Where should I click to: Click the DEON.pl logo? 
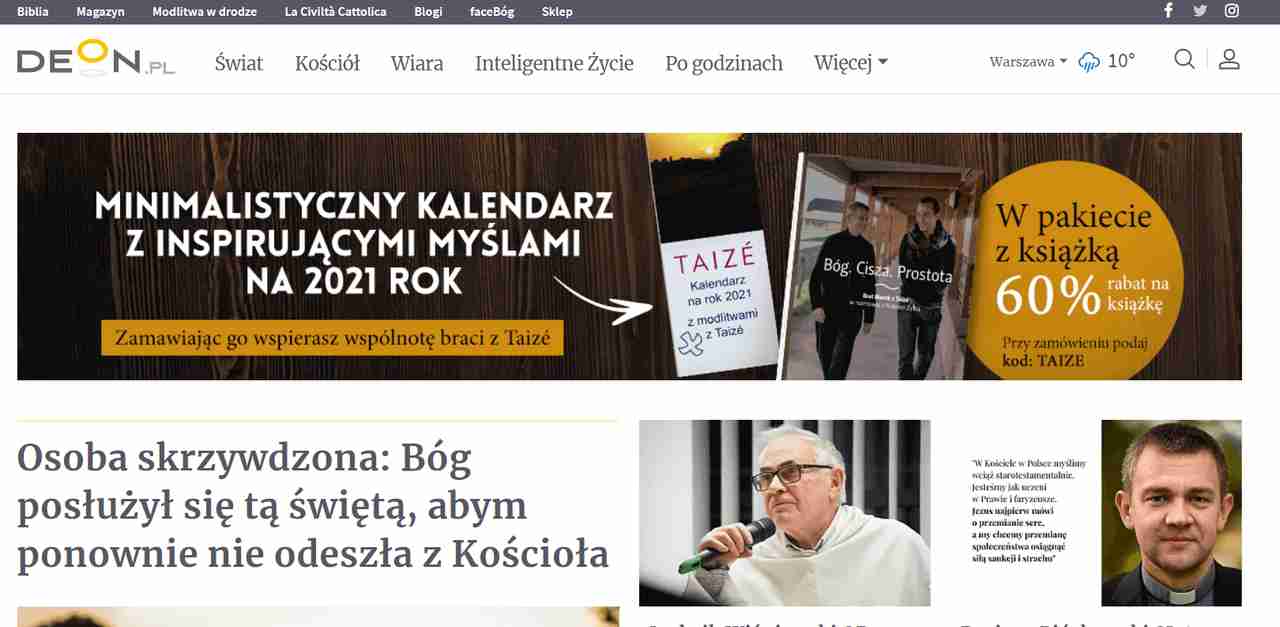point(96,61)
